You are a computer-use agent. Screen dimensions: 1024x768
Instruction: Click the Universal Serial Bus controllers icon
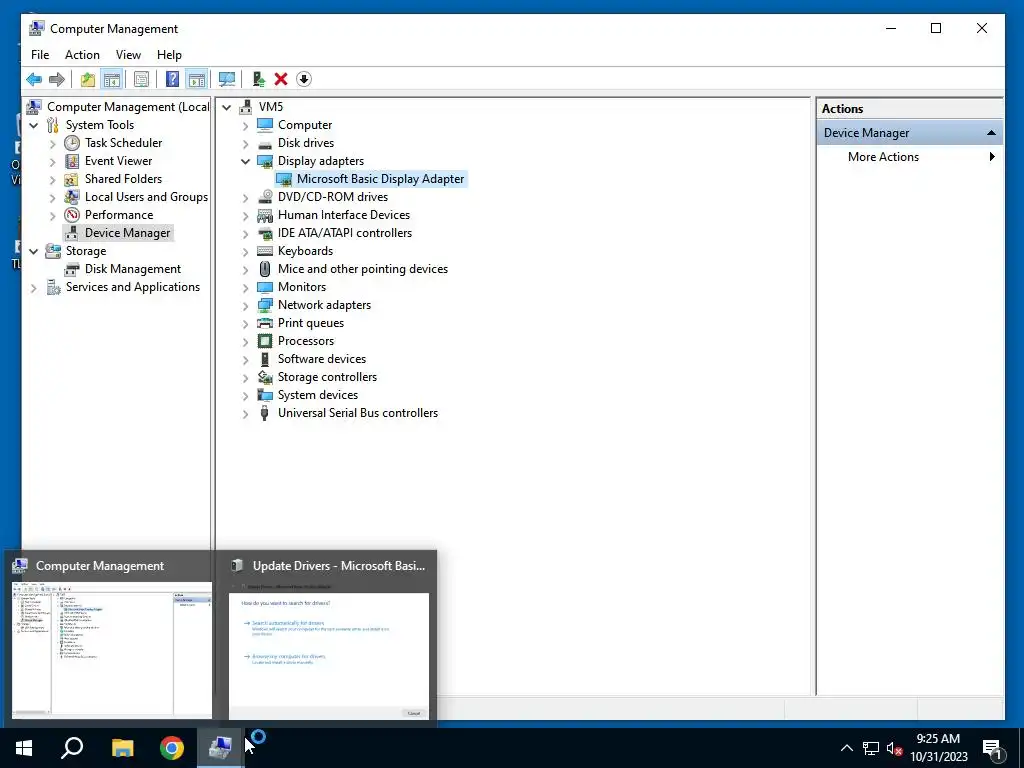point(264,413)
